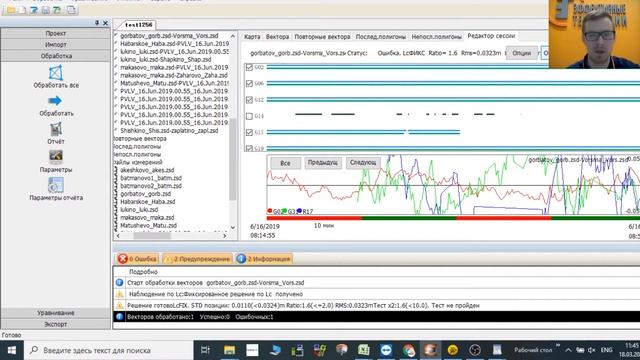Select 'lukino_luki.zsd-Shapkino_Shap.zsd' vector in tree

166,60
